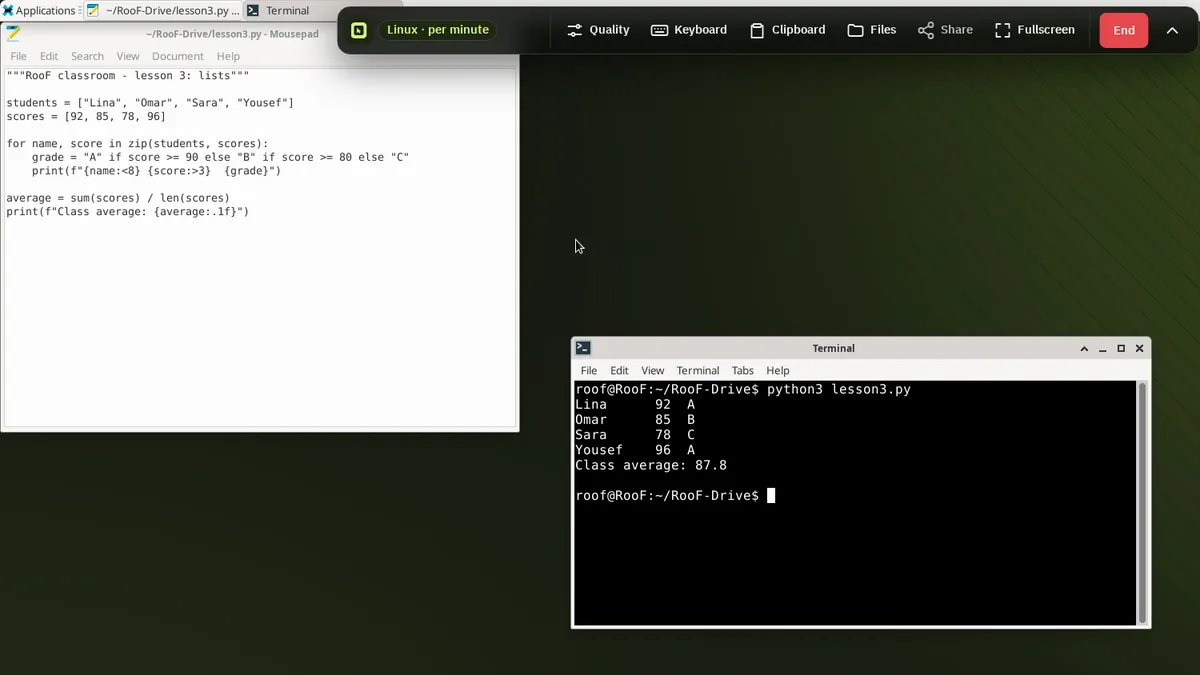Switch to the lesson3.py Mousepad taskbar button
This screenshot has height=675, width=1200.
[x=163, y=10]
